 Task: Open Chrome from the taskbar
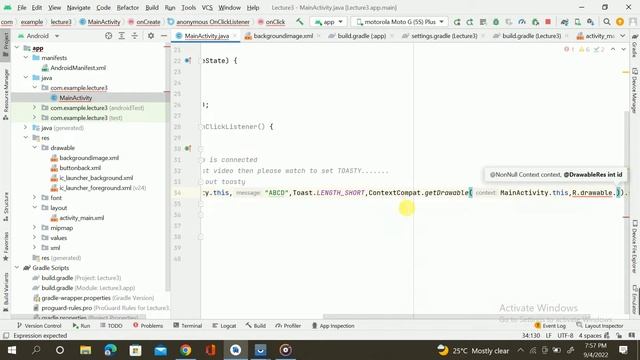(x=185, y=350)
